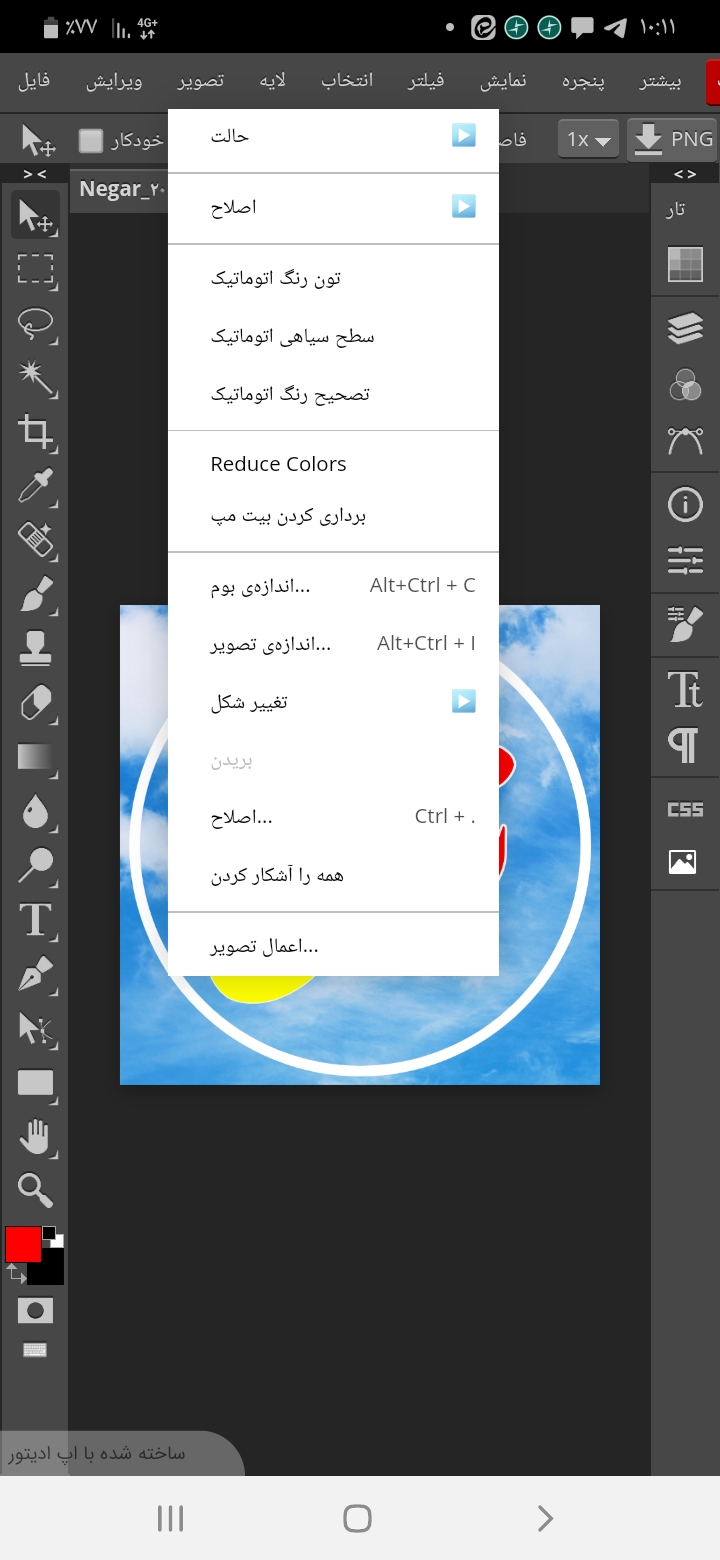Viewport: 720px width, 1560px height.
Task: Select the Rectangle Select tool
Action: coord(36,269)
